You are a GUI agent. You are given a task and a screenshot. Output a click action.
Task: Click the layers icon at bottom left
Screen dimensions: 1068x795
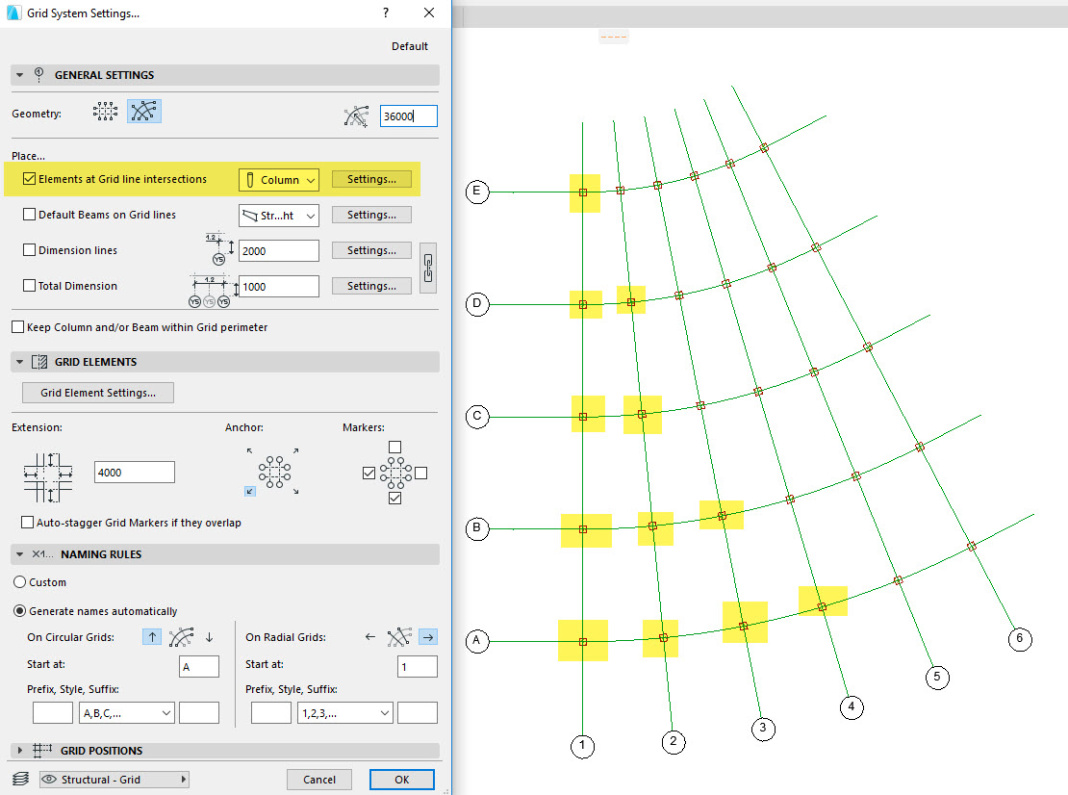coord(19,779)
